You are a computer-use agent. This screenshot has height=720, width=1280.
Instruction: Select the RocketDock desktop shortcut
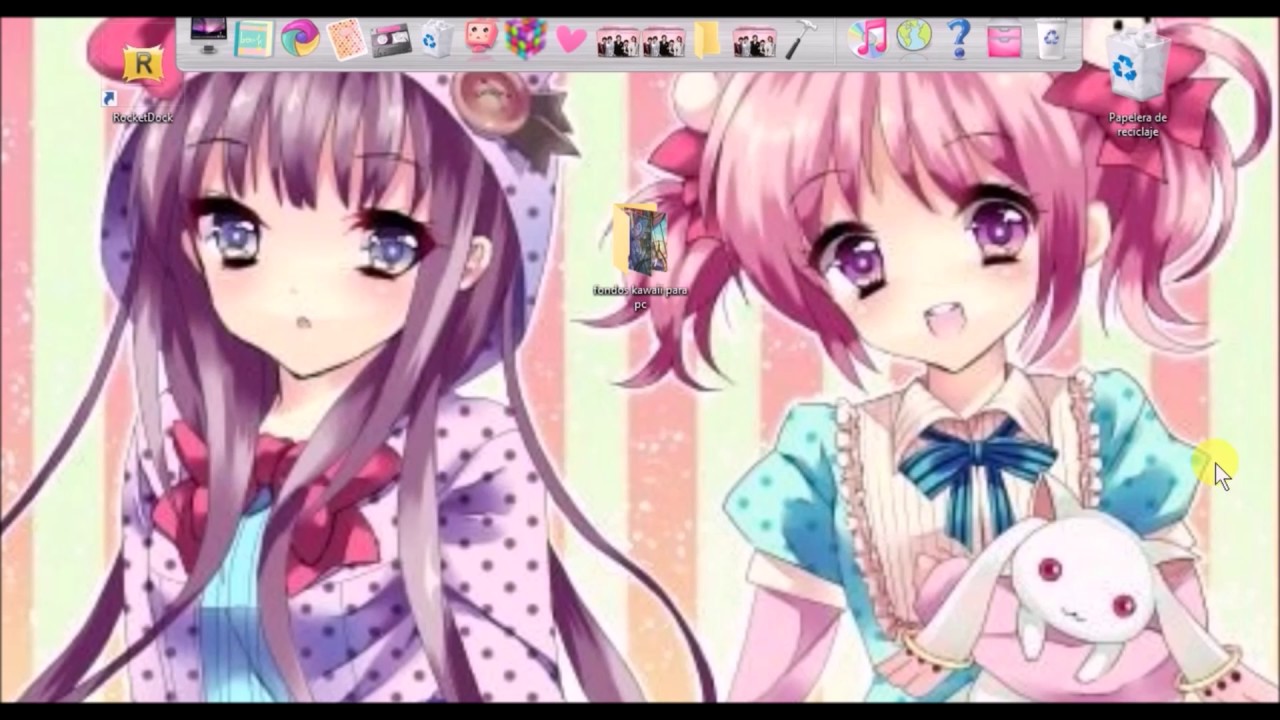click(143, 83)
